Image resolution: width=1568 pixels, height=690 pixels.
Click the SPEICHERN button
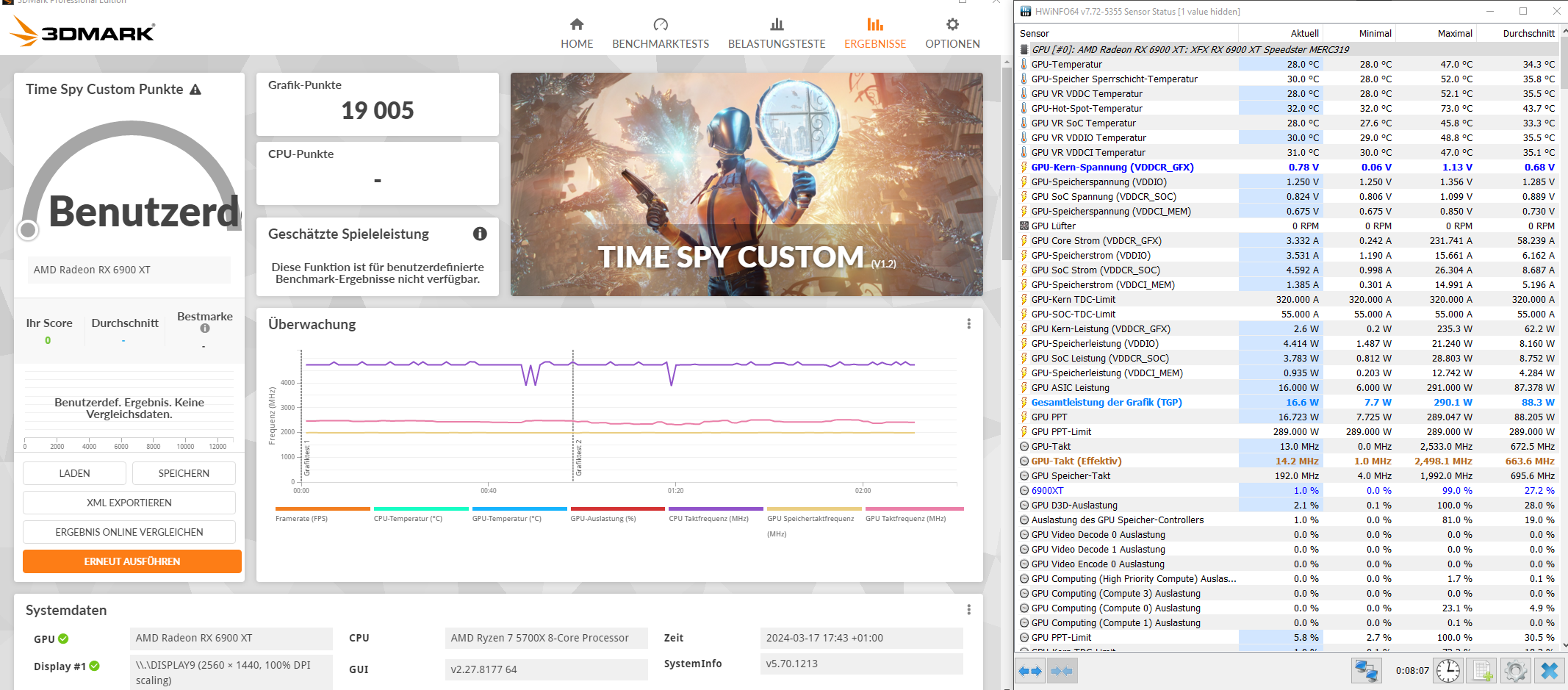tap(184, 473)
